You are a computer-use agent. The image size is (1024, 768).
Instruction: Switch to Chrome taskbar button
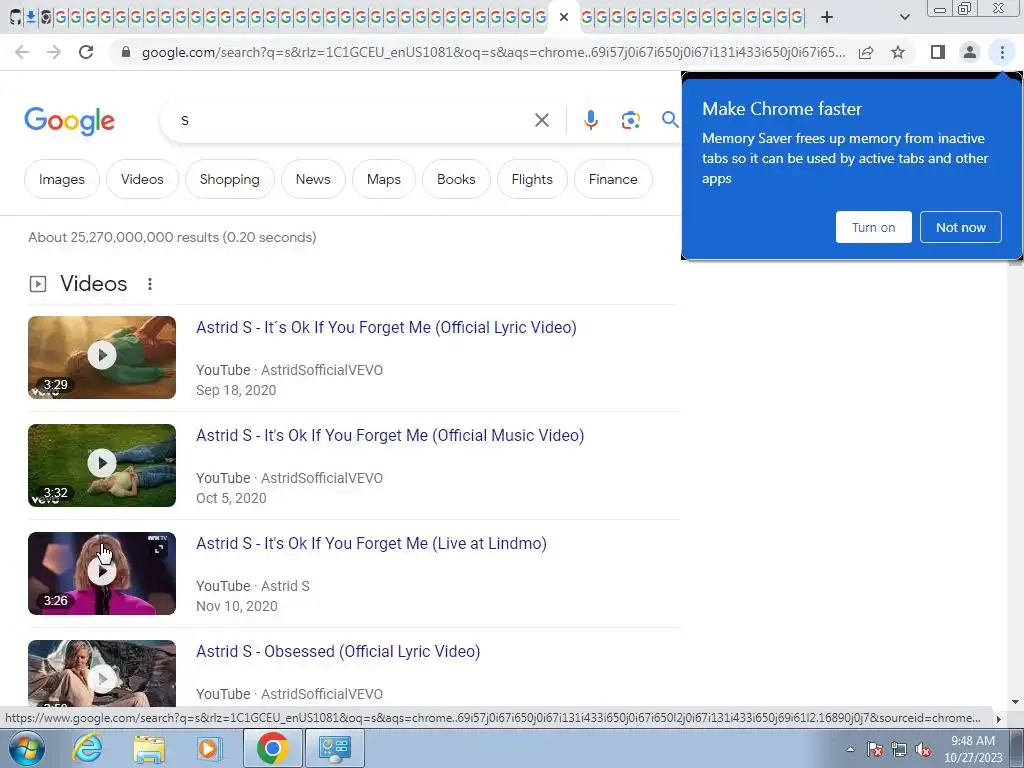(x=272, y=748)
